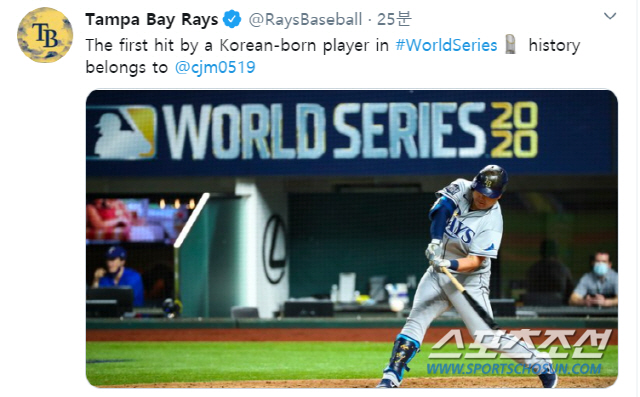Click the MLB logo in the photo

pos(124,132)
